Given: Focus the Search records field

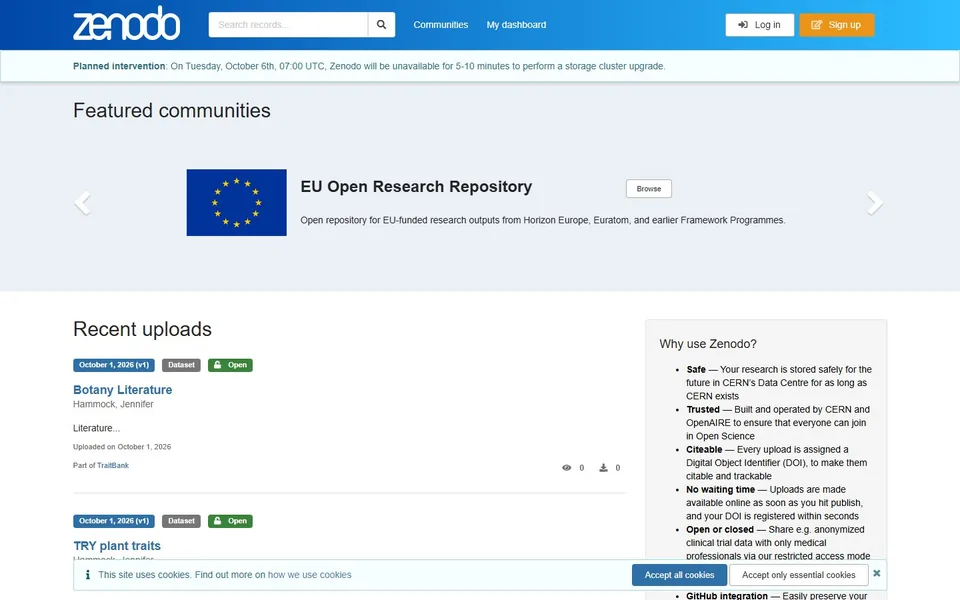Looking at the screenshot, I should pyautogui.click(x=288, y=24).
